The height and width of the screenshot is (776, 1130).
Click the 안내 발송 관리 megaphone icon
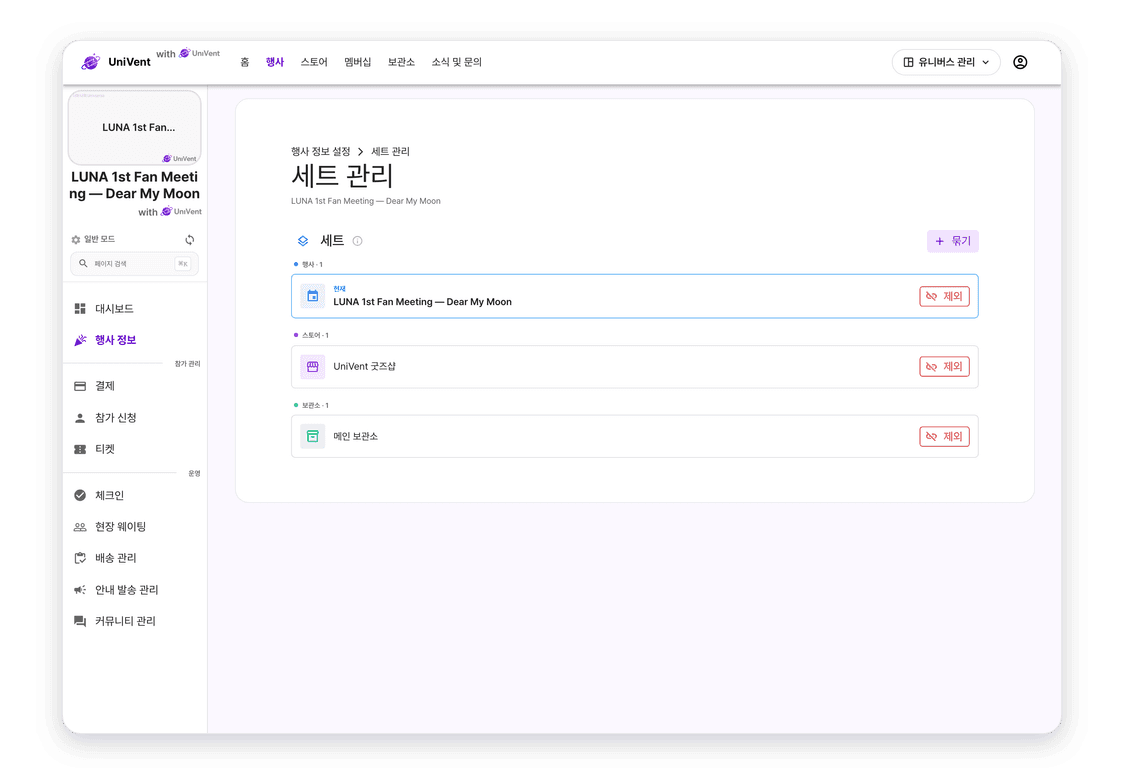pyautogui.click(x=80, y=589)
